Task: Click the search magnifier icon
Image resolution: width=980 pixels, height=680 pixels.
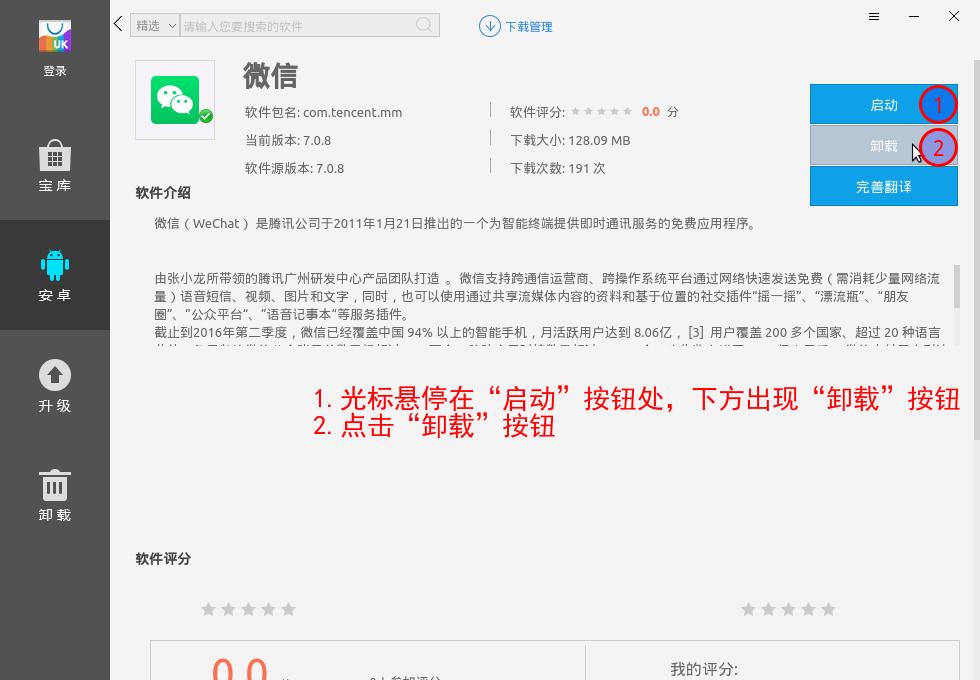Action: 424,25
